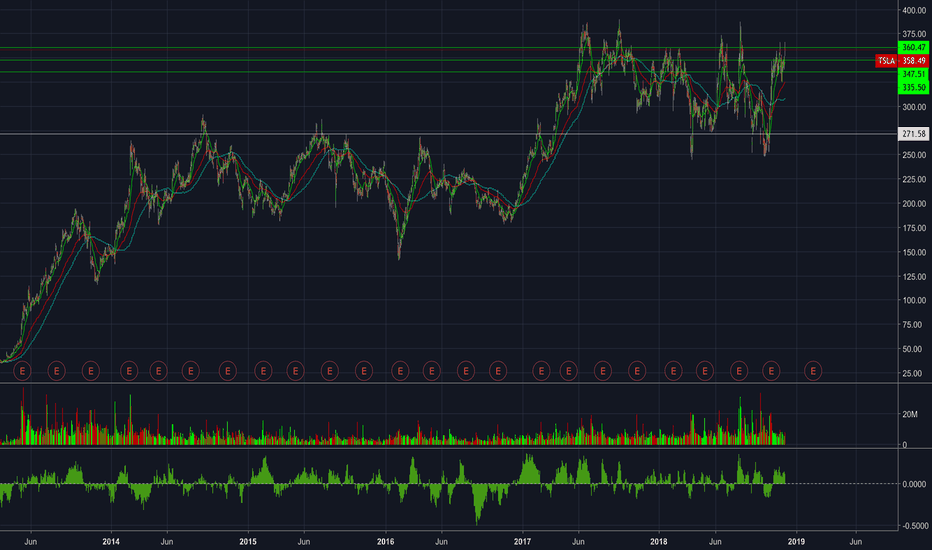Select the 271.58 white price label

pyautogui.click(x=914, y=134)
